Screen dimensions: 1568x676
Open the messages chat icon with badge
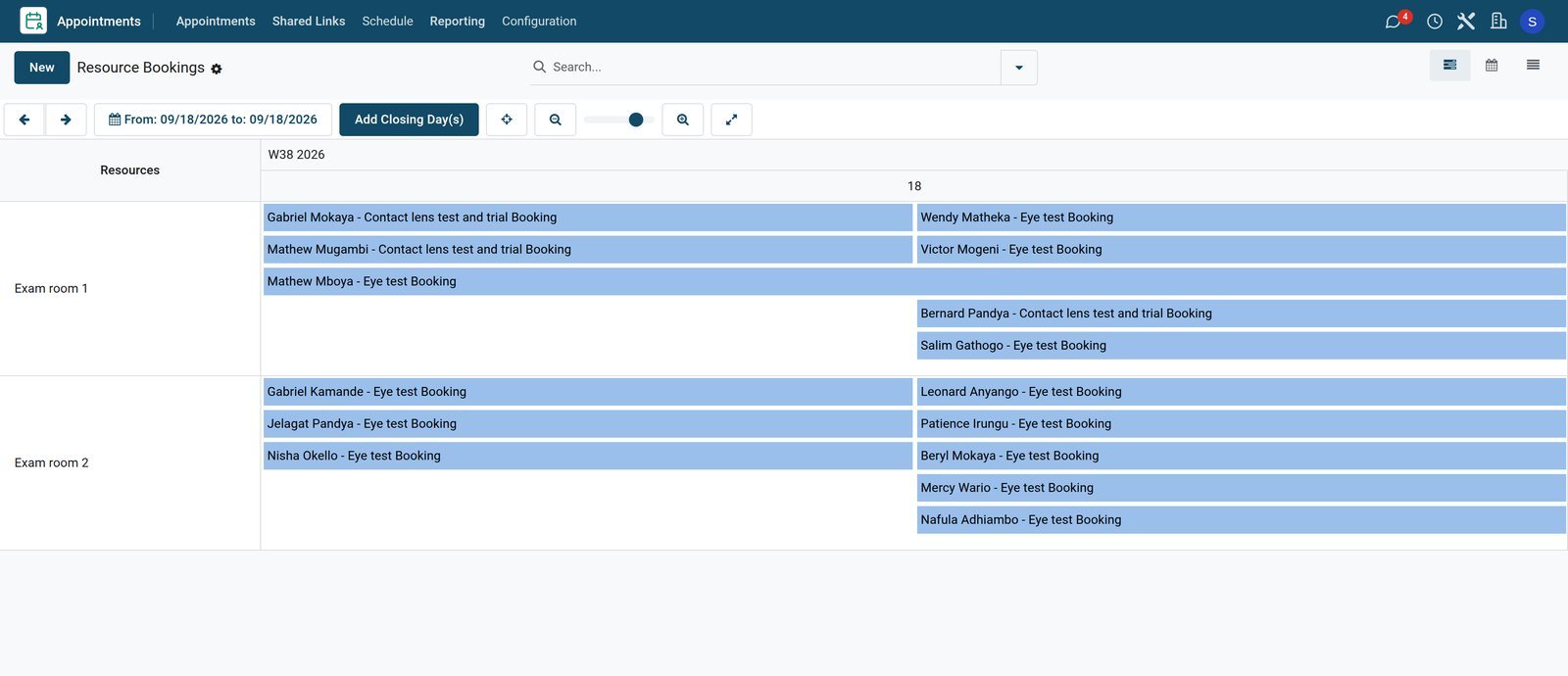[x=1394, y=21]
